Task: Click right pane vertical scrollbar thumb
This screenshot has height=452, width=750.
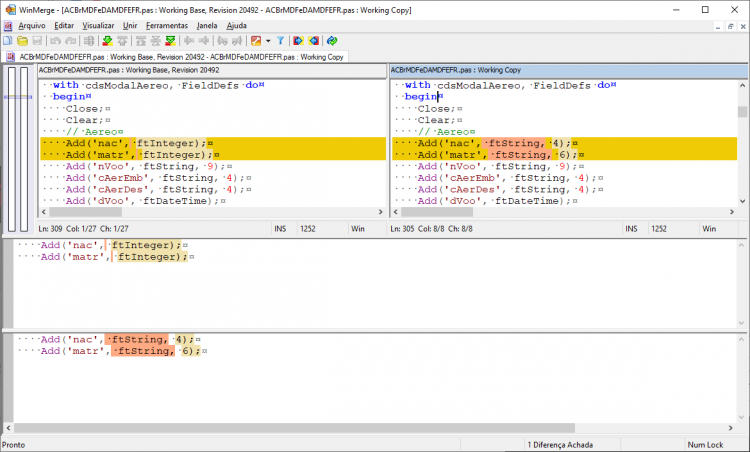Action: pos(742,111)
